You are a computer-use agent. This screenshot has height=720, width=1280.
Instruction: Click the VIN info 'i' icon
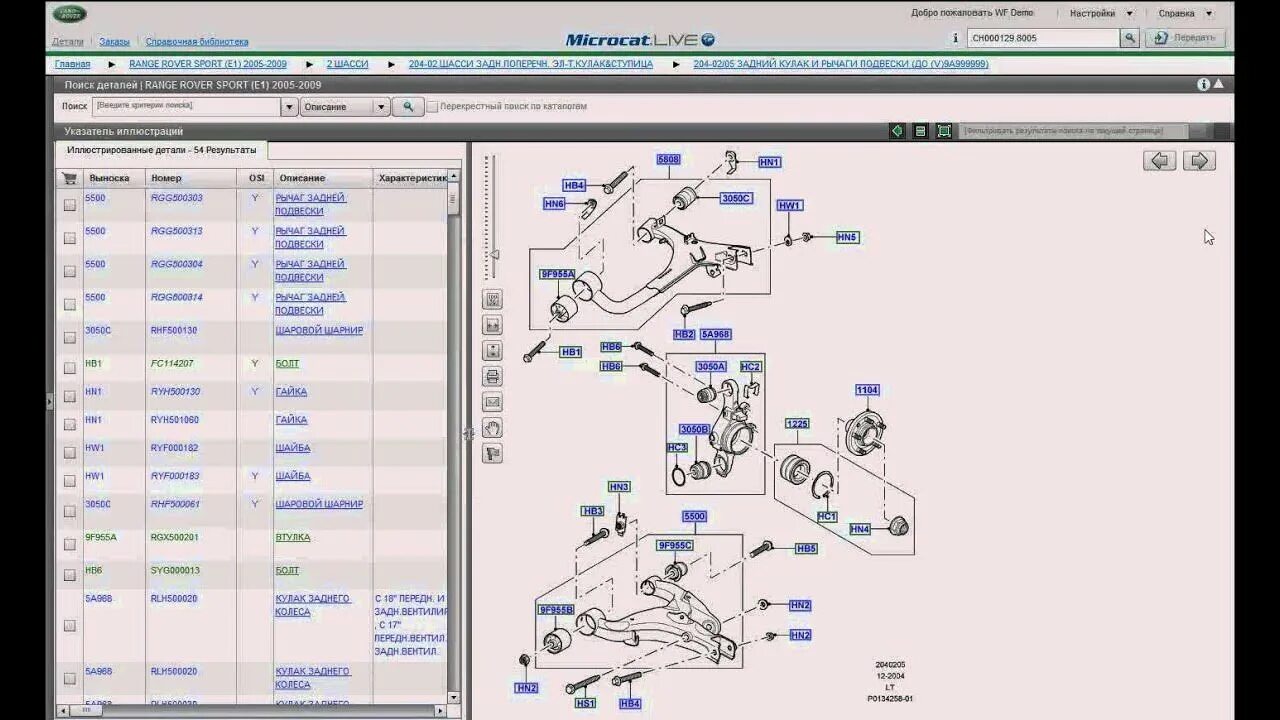click(955, 38)
